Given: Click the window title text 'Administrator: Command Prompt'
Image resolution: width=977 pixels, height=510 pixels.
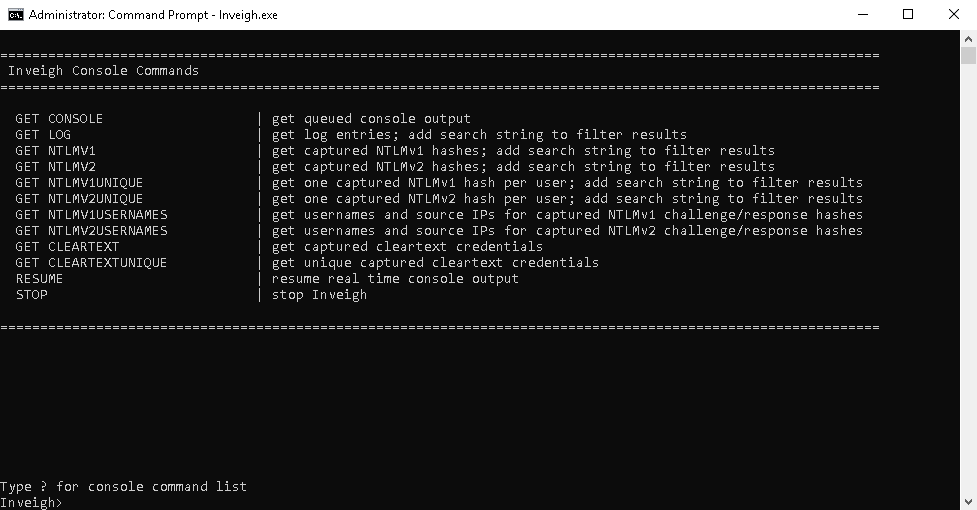Looking at the screenshot, I should coord(118,15).
